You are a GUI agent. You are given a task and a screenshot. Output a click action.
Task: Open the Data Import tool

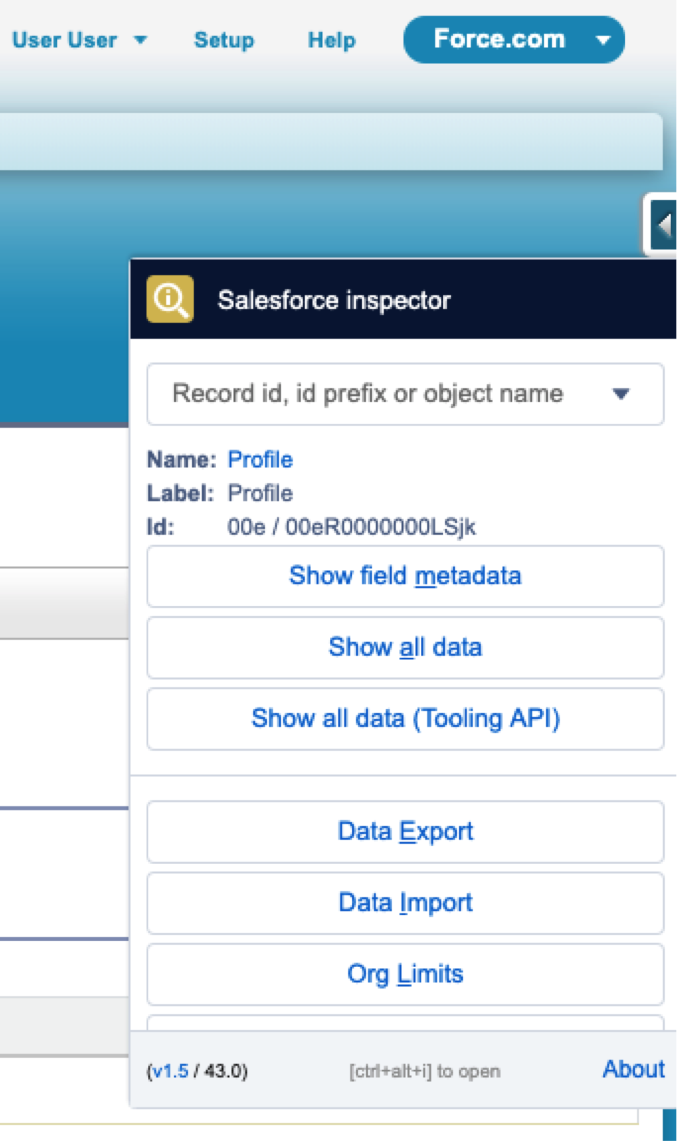405,903
